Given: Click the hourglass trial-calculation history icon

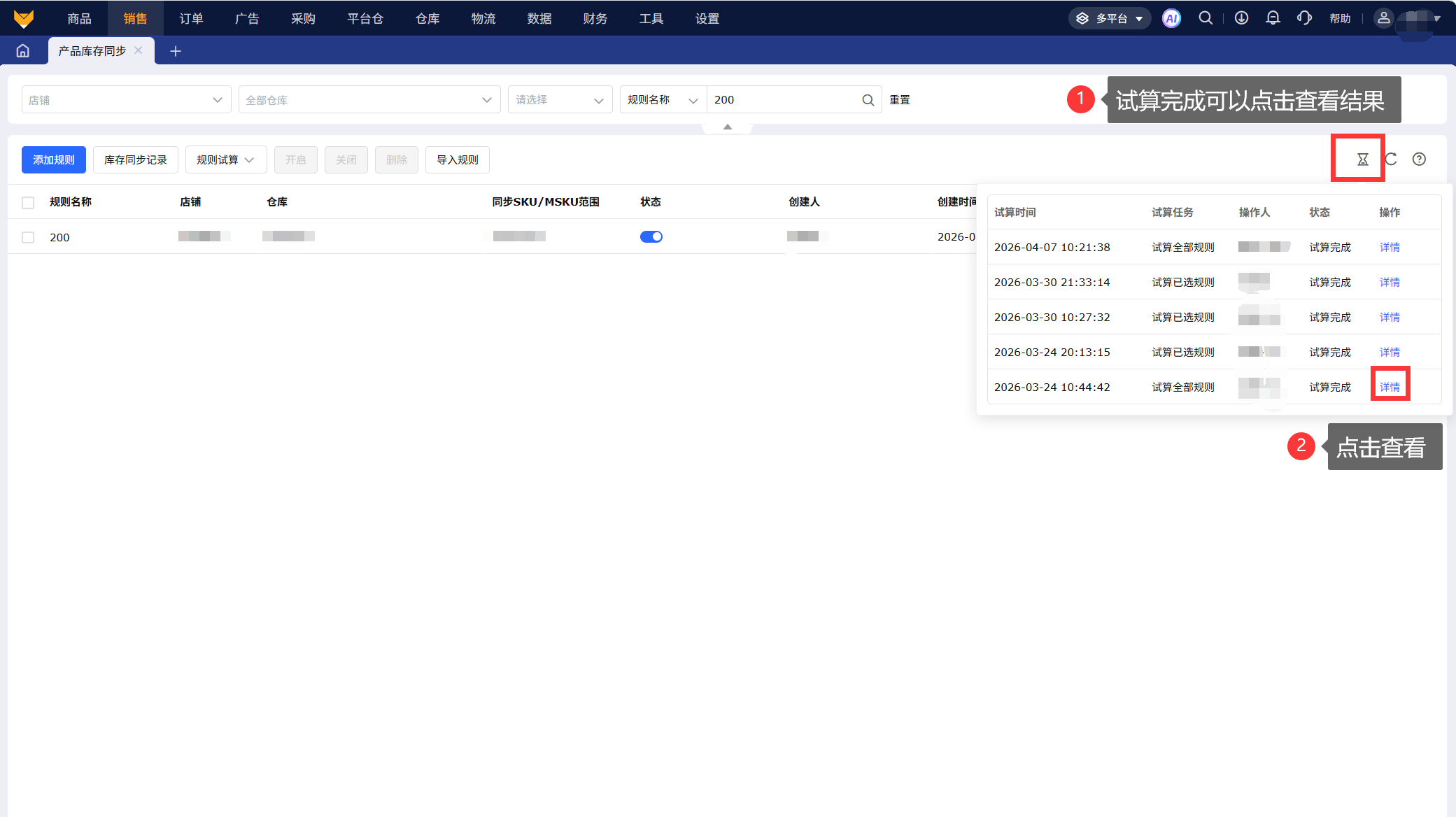Looking at the screenshot, I should (x=1362, y=159).
